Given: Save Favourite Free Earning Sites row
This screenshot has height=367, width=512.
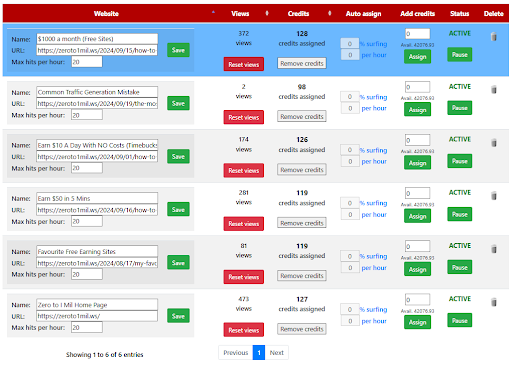Looking at the screenshot, I should (178, 263).
